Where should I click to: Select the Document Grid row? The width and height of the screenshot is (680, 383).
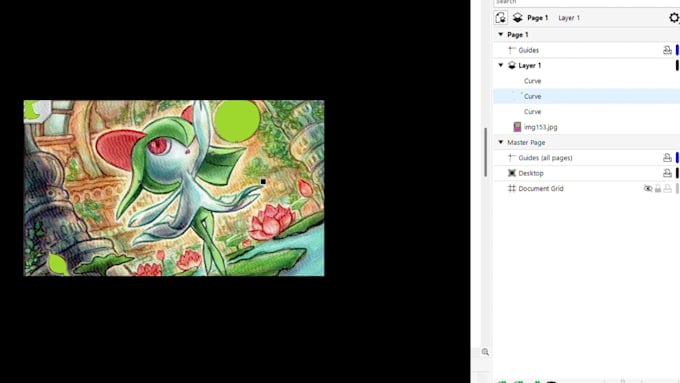pyautogui.click(x=586, y=188)
